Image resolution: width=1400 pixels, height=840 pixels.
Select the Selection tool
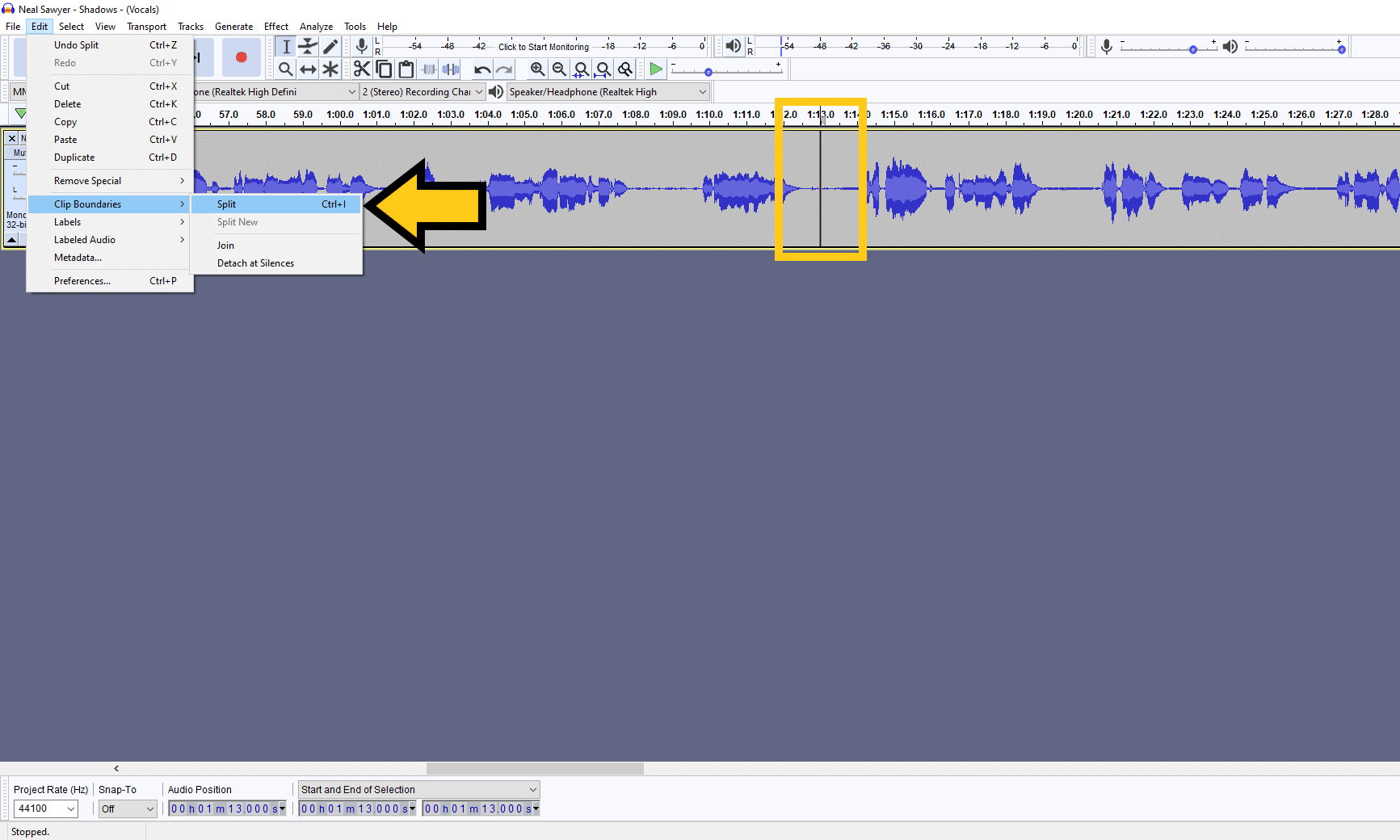coord(286,46)
